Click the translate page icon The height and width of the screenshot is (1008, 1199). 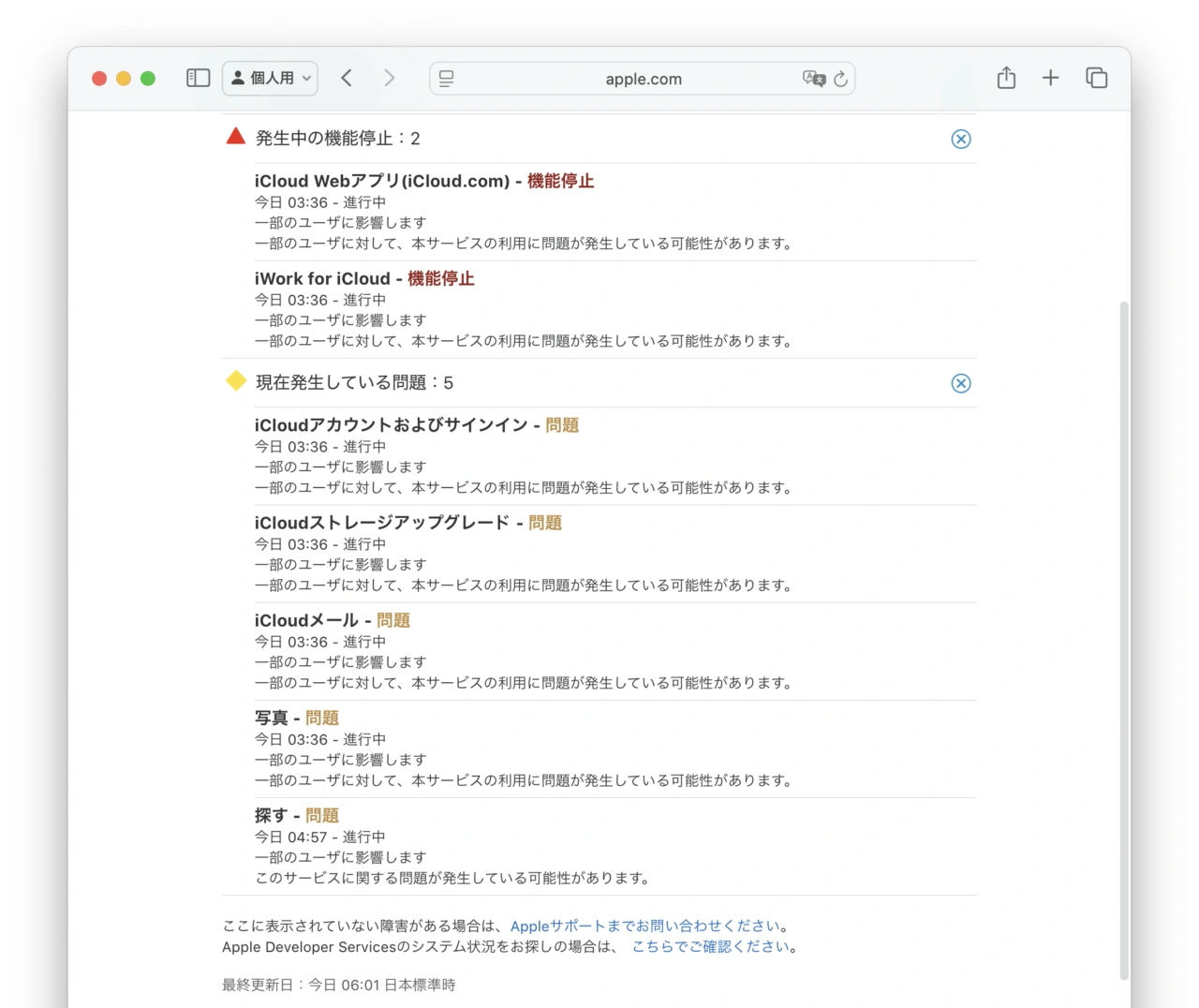[813, 79]
